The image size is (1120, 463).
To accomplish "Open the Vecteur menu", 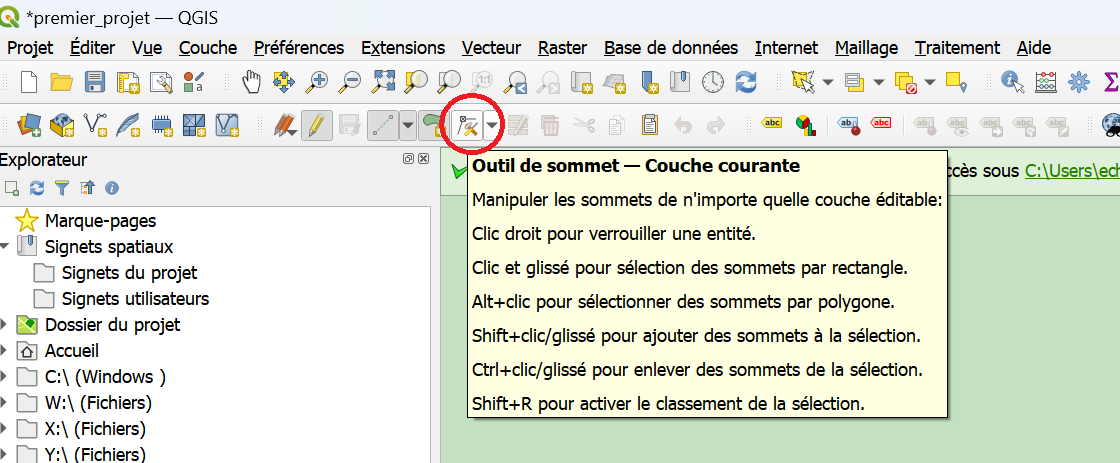I will 491,48.
